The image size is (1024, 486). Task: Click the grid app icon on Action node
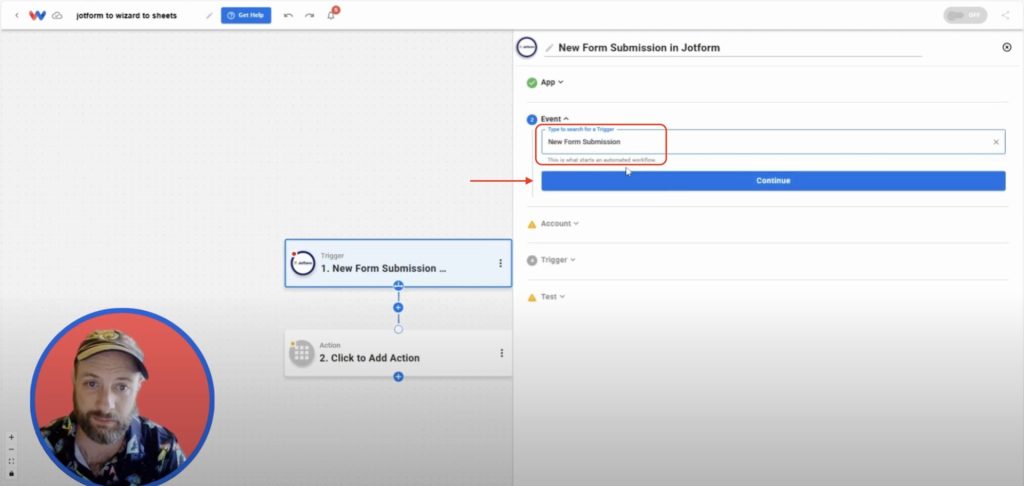click(x=302, y=353)
